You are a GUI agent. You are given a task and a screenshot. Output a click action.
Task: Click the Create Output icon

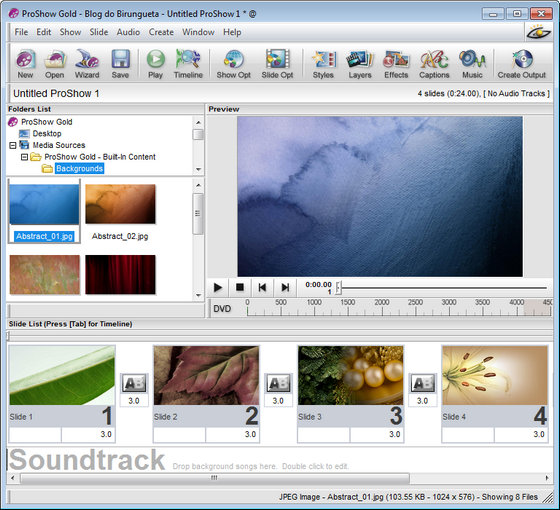[522, 64]
